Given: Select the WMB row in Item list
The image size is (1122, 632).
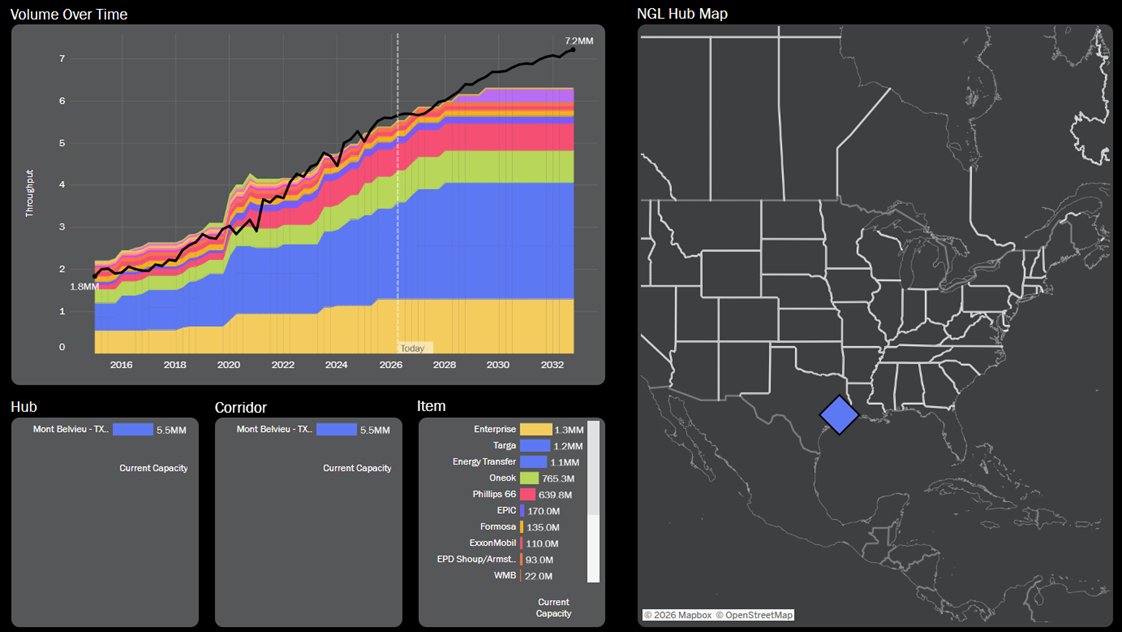Looking at the screenshot, I should 509,575.
